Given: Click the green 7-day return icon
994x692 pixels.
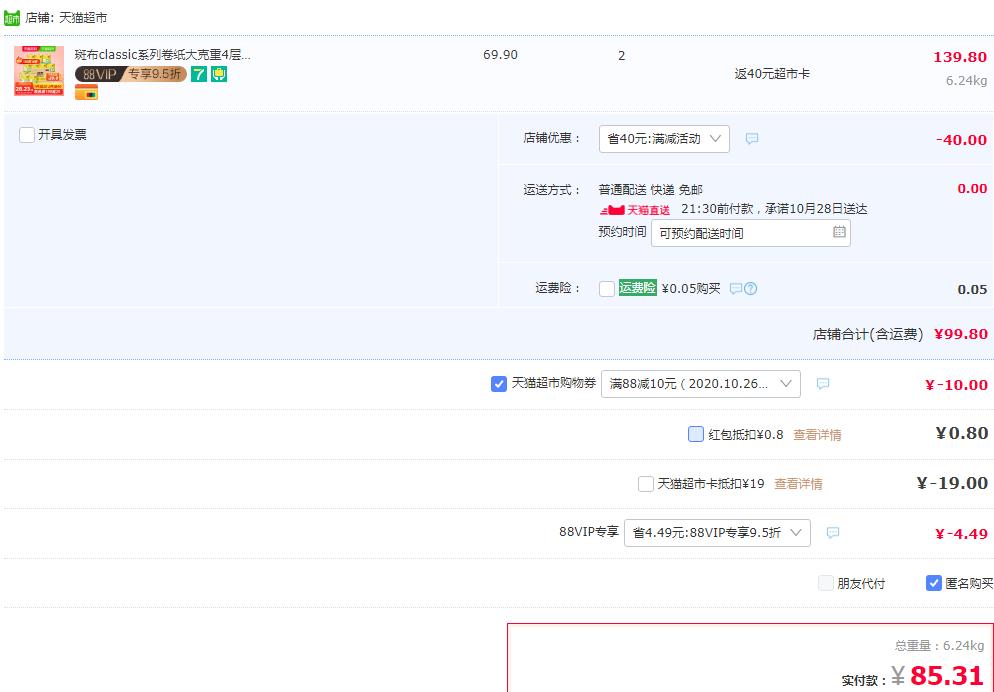Looking at the screenshot, I should 199,74.
